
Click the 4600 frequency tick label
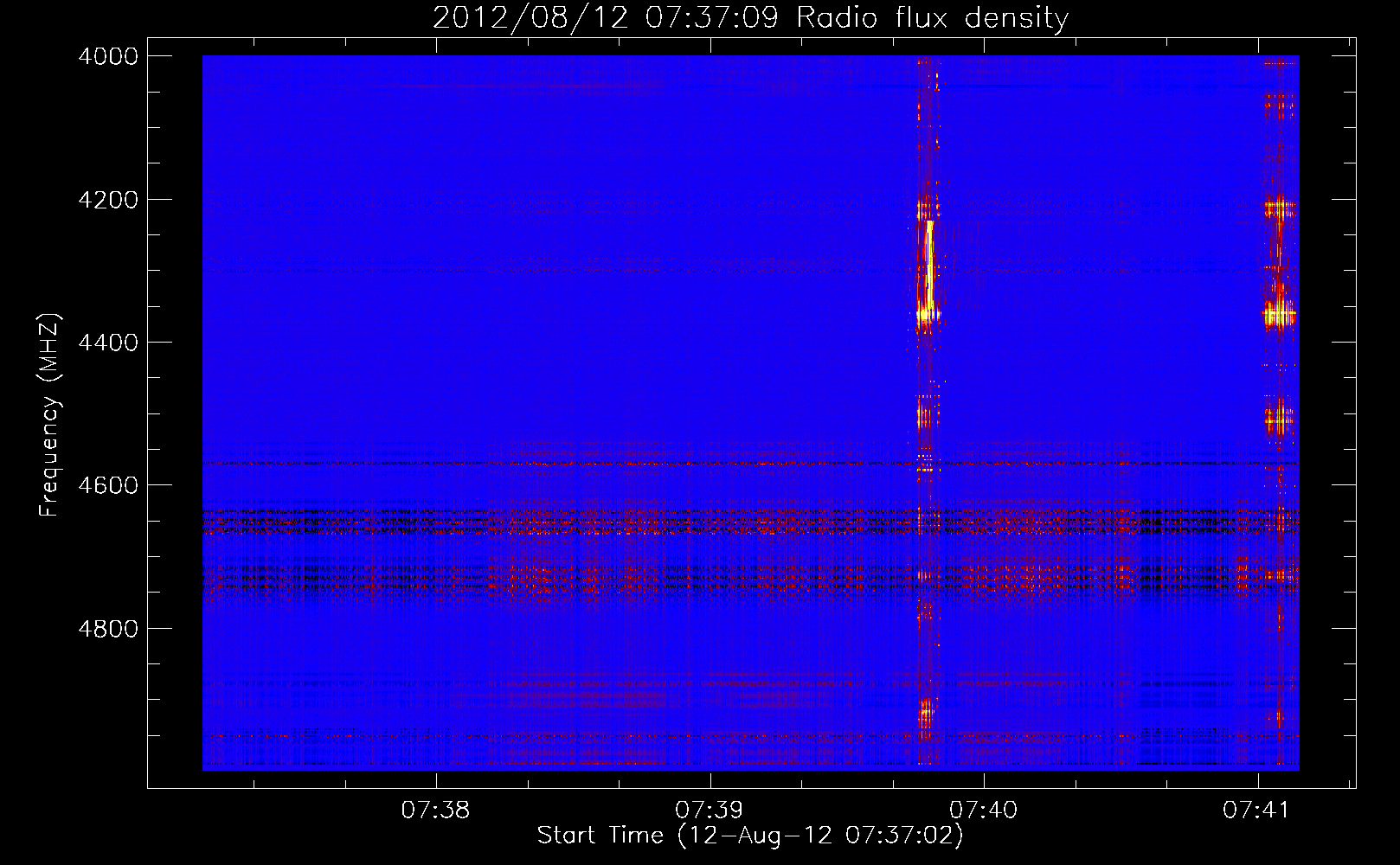click(x=108, y=485)
